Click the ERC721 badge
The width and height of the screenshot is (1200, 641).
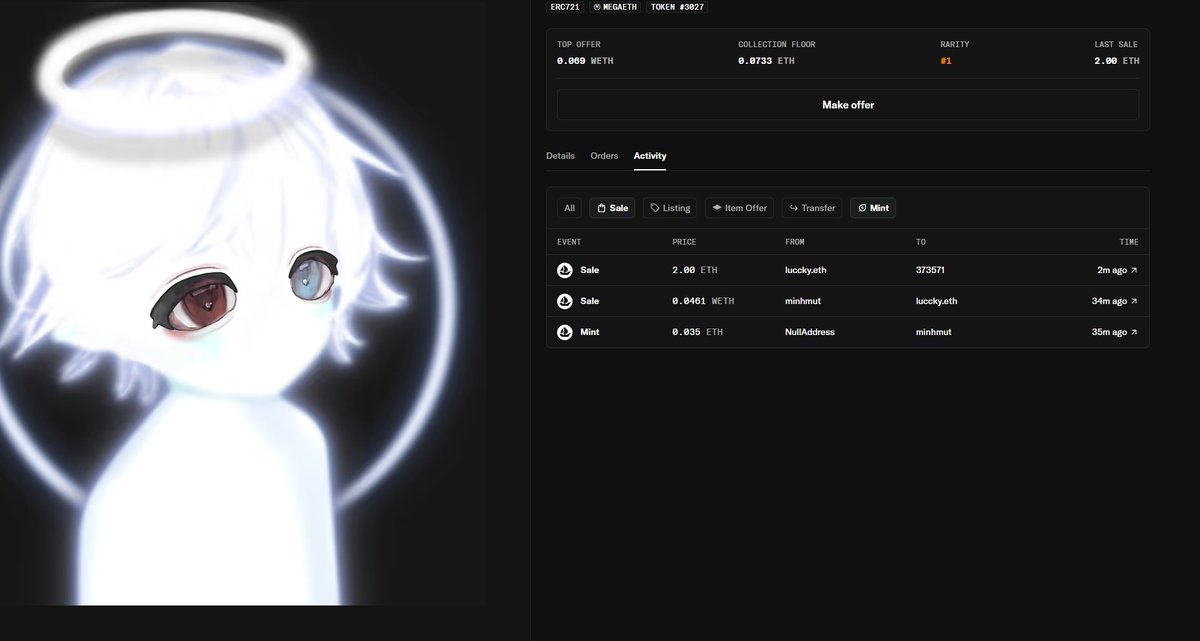(565, 6)
